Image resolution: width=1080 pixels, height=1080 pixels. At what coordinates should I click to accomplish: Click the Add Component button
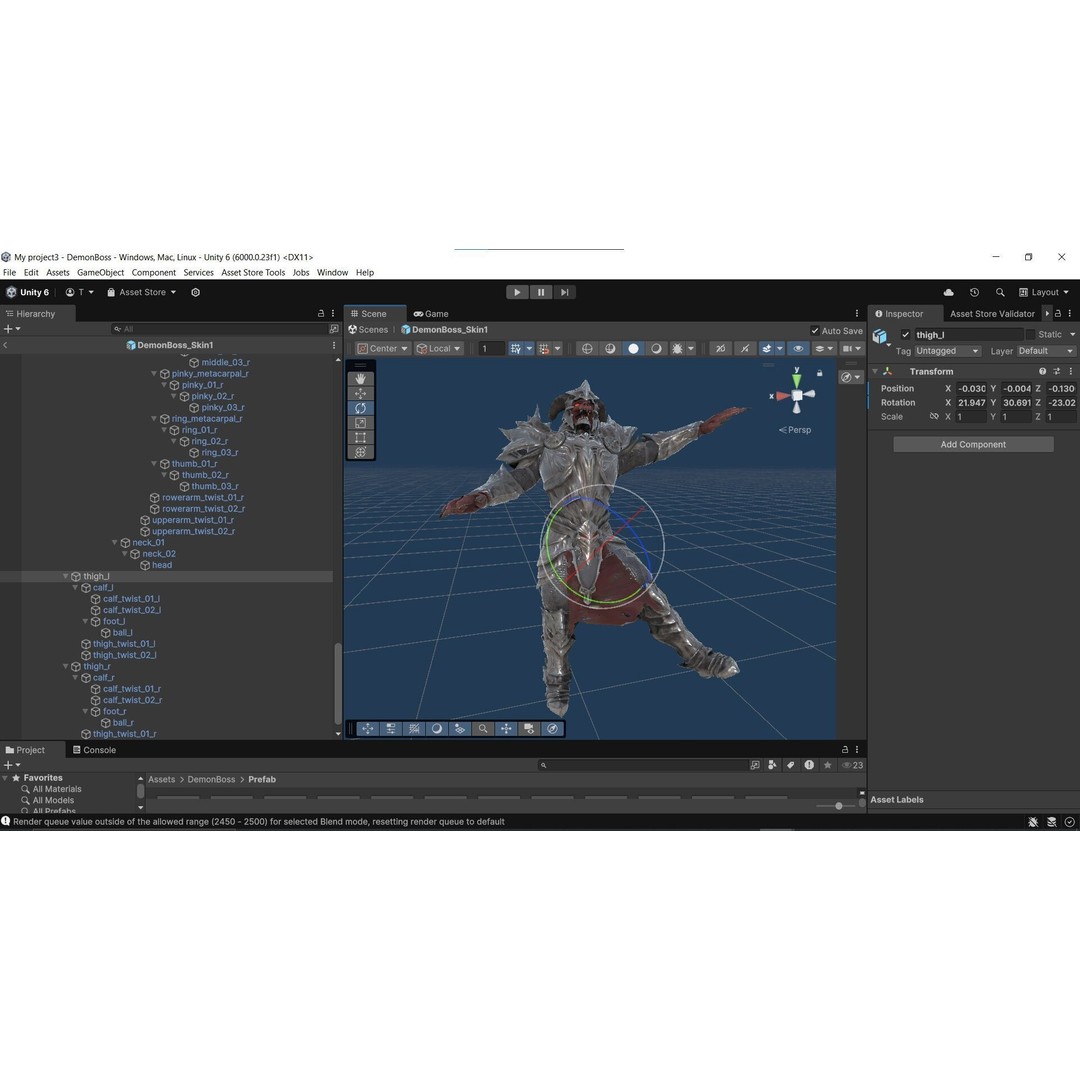[973, 444]
